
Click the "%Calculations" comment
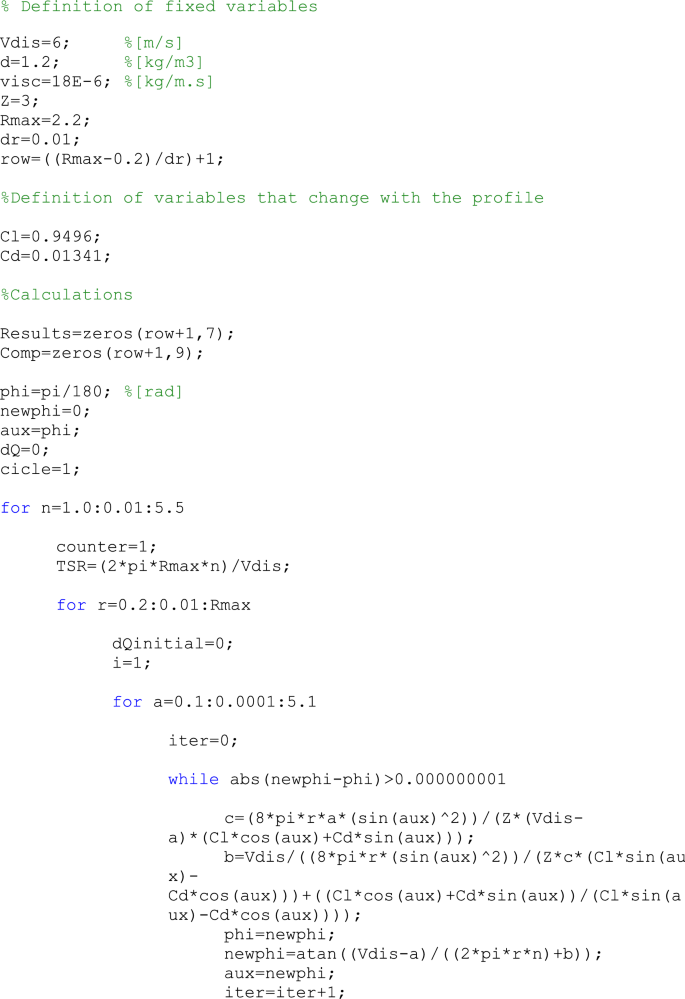[67, 295]
